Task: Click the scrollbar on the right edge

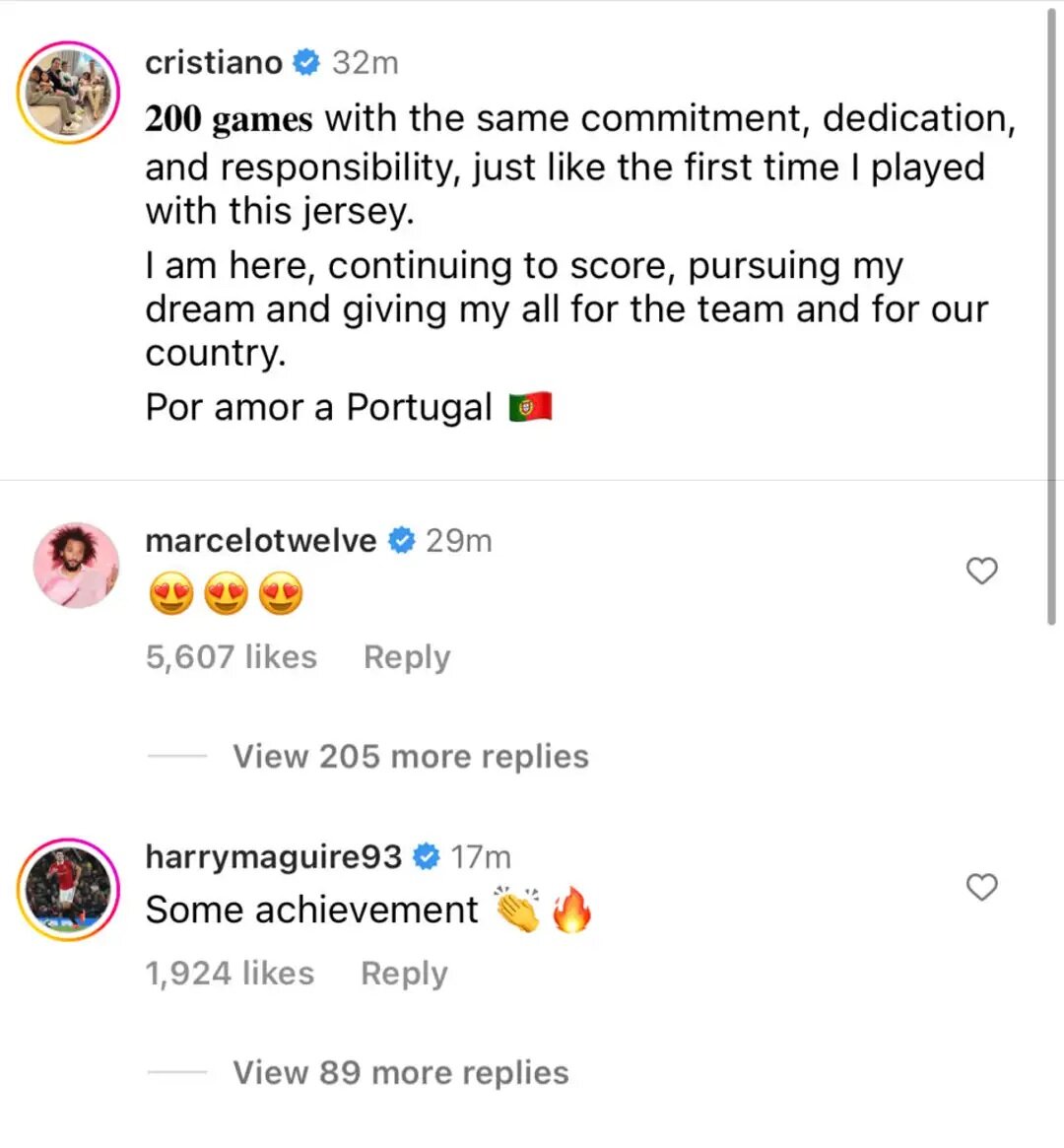Action: pyautogui.click(x=1051, y=315)
